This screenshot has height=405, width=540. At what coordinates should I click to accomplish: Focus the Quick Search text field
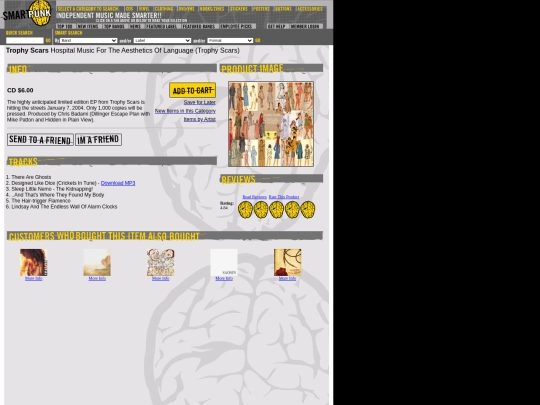(25, 40)
